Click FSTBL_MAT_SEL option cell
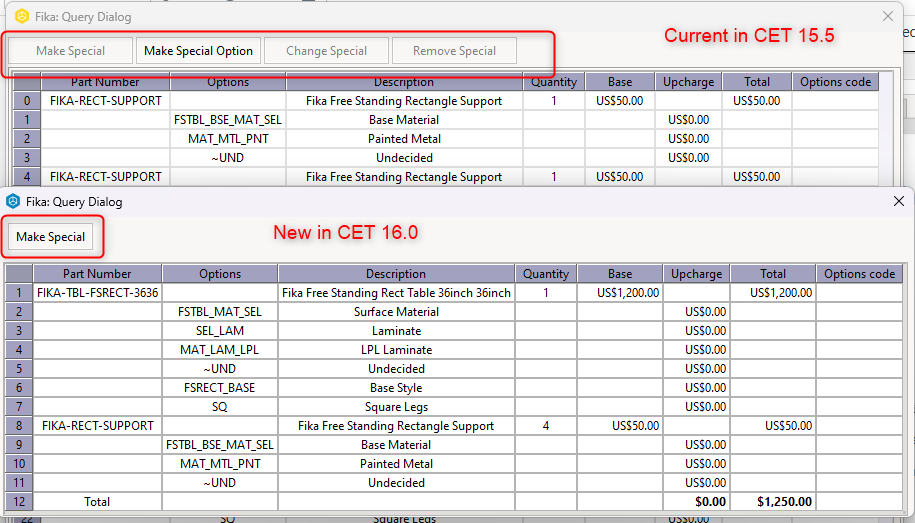 pos(220,312)
